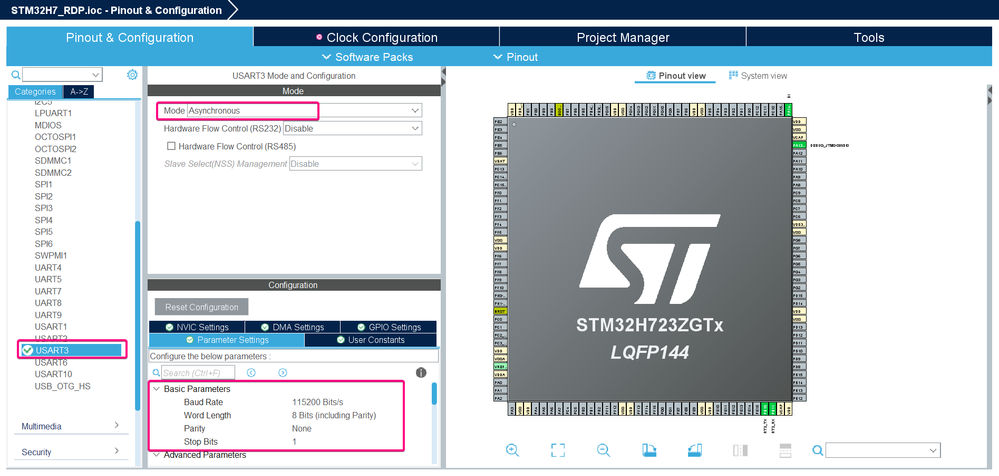Click the ST logo on the chip

pos(650,260)
